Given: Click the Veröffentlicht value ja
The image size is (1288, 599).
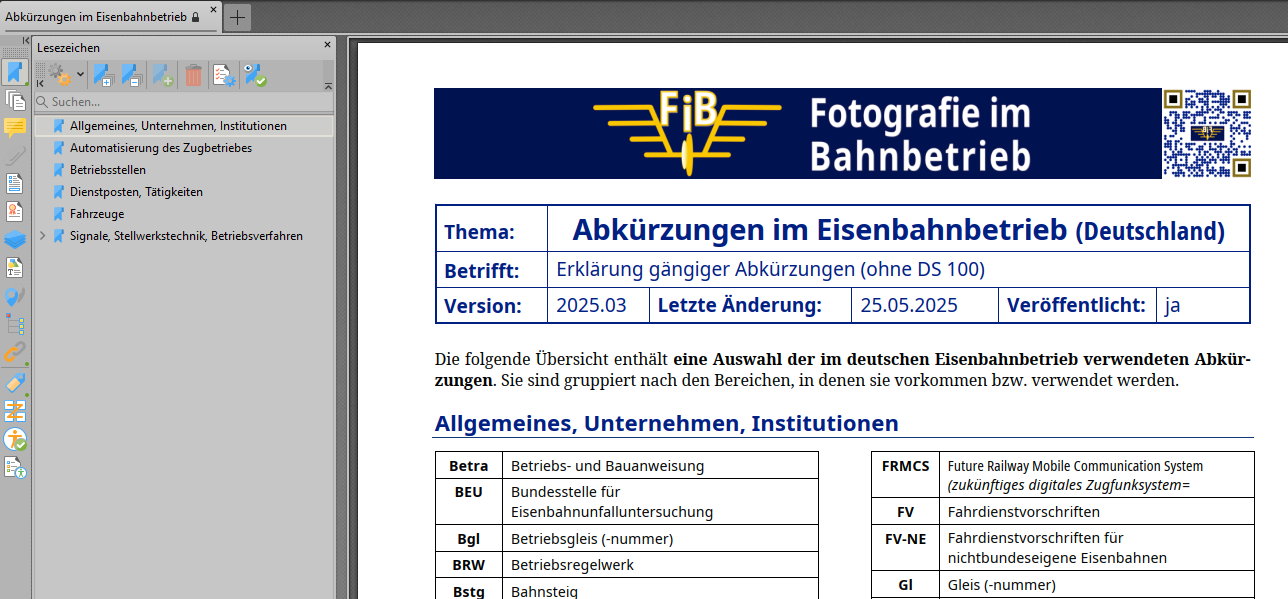Looking at the screenshot, I should tap(1173, 306).
